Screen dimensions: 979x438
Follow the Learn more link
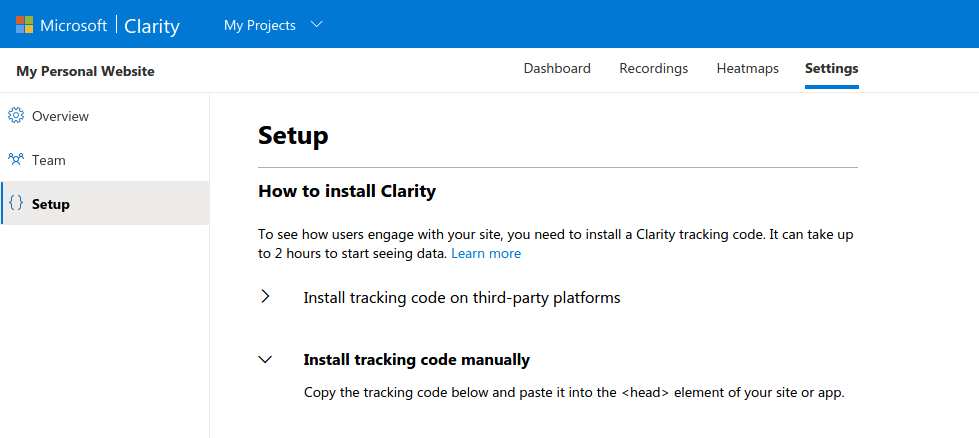[x=486, y=253]
